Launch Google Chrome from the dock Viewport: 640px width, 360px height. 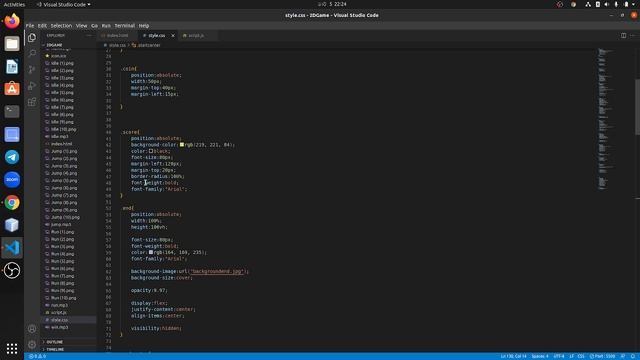[12, 202]
